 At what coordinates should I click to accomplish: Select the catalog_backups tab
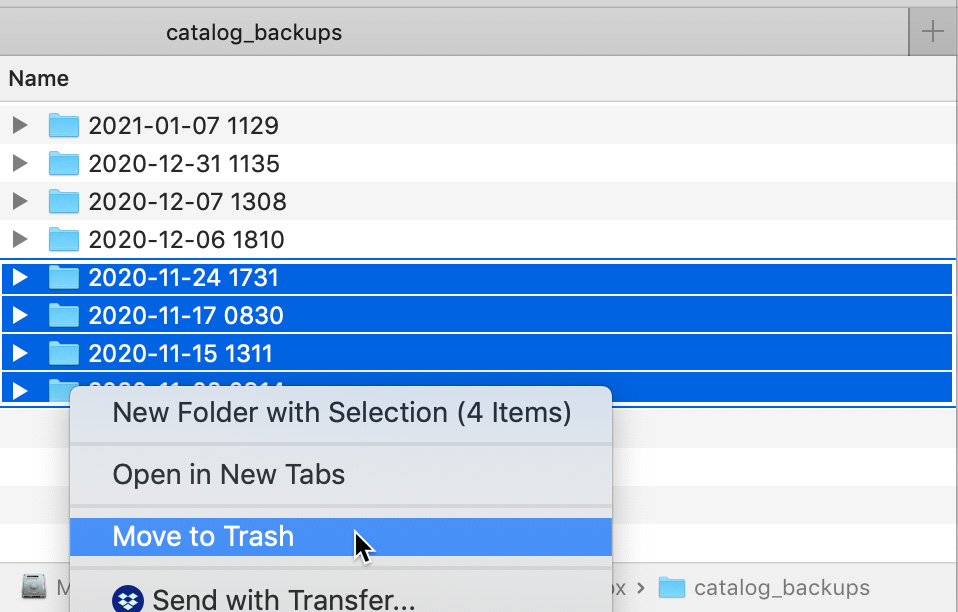click(254, 33)
